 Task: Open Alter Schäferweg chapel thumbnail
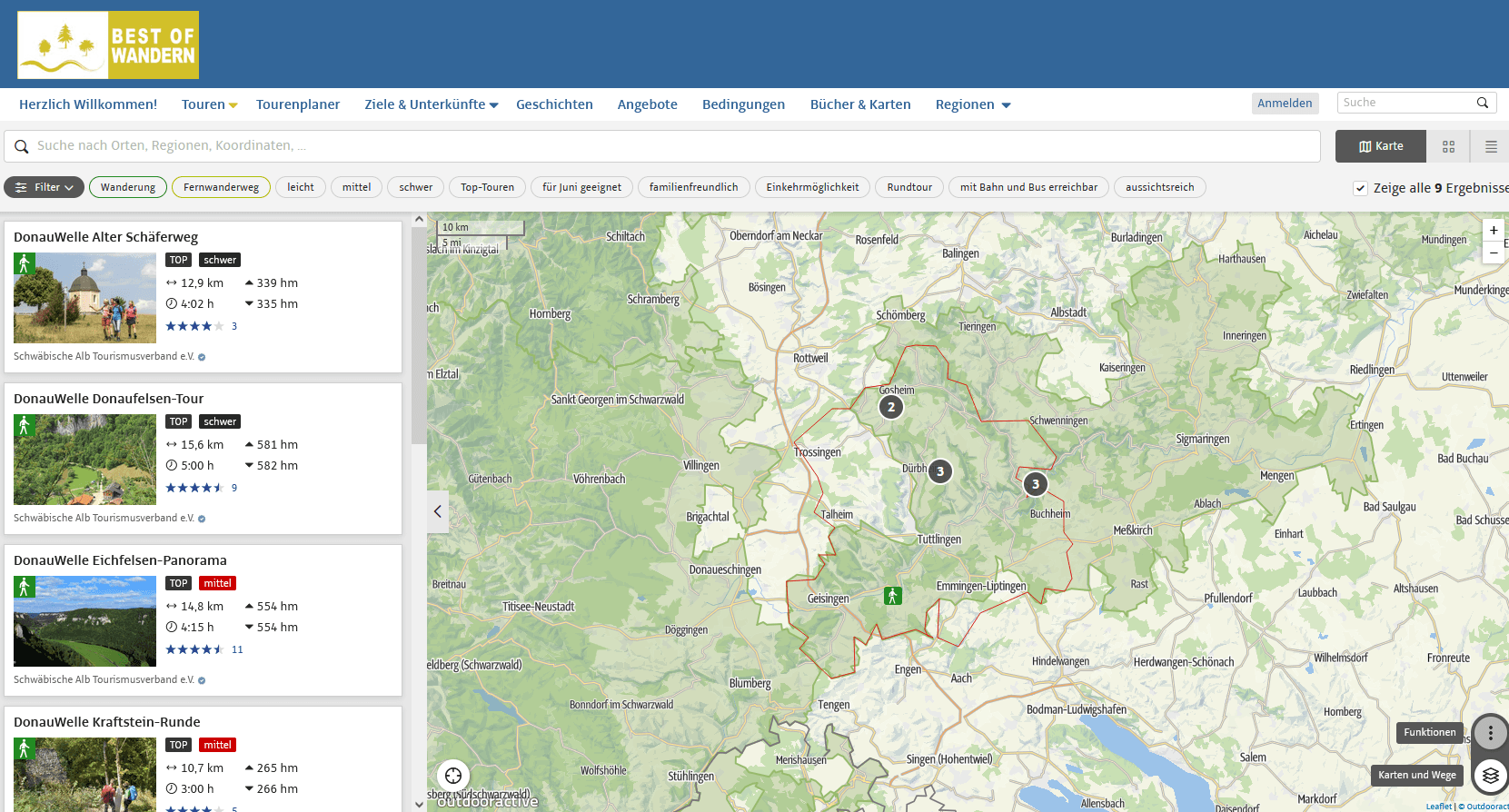coord(84,298)
